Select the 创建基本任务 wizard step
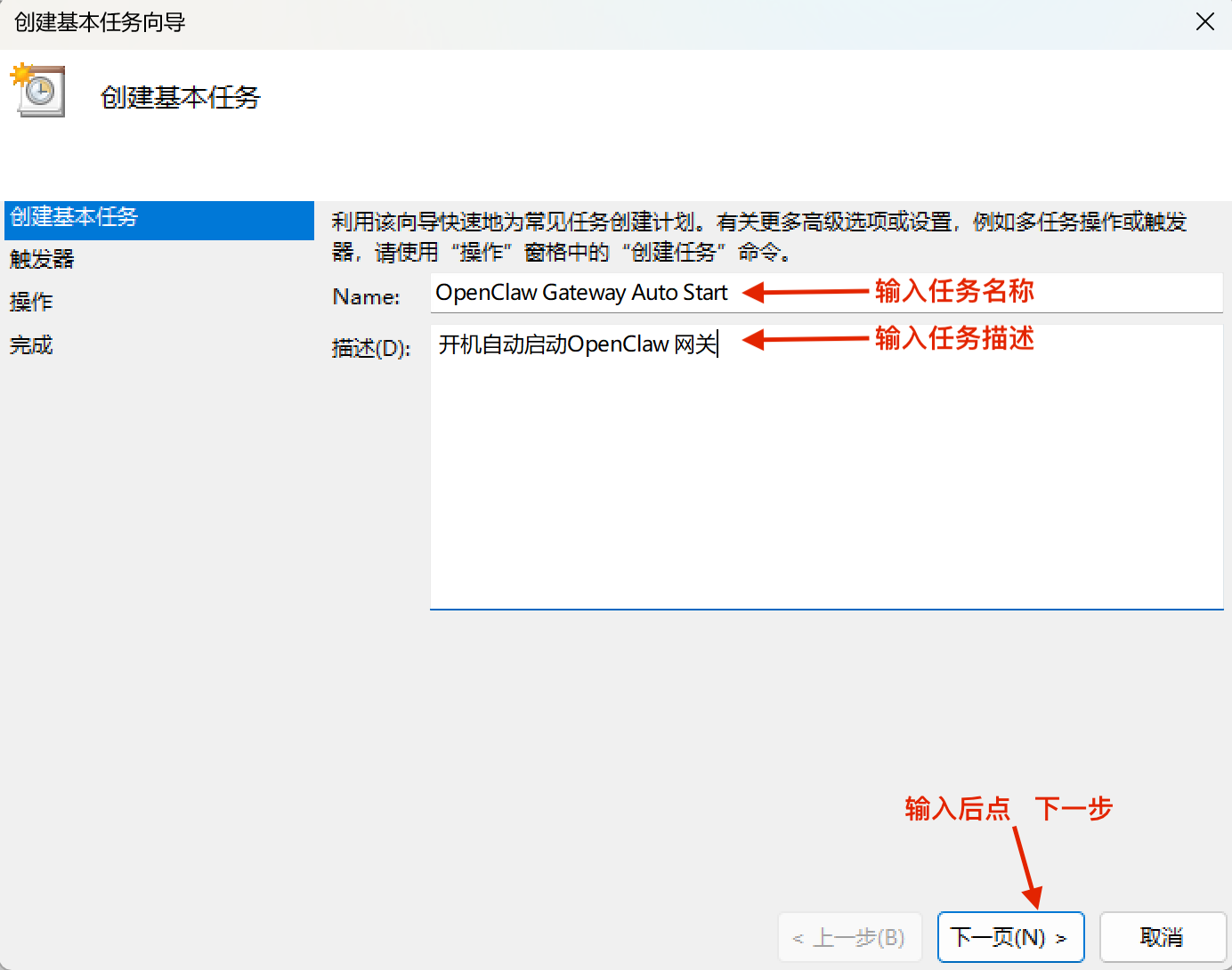 tap(159, 220)
